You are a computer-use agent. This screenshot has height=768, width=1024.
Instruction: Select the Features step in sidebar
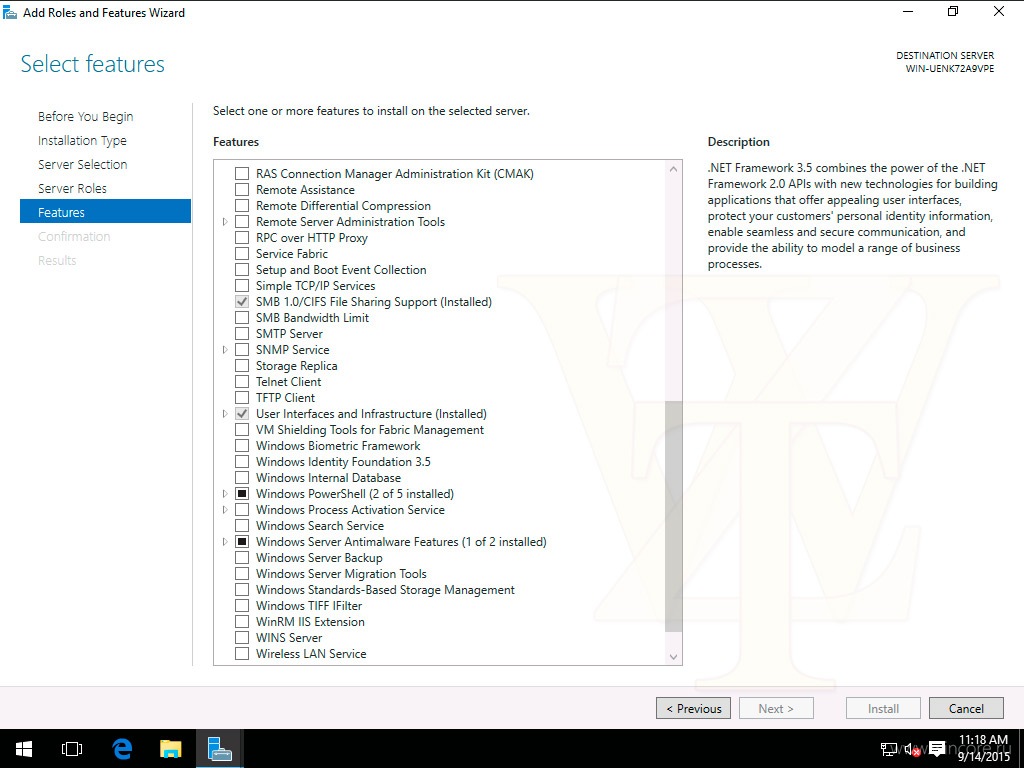tap(105, 212)
